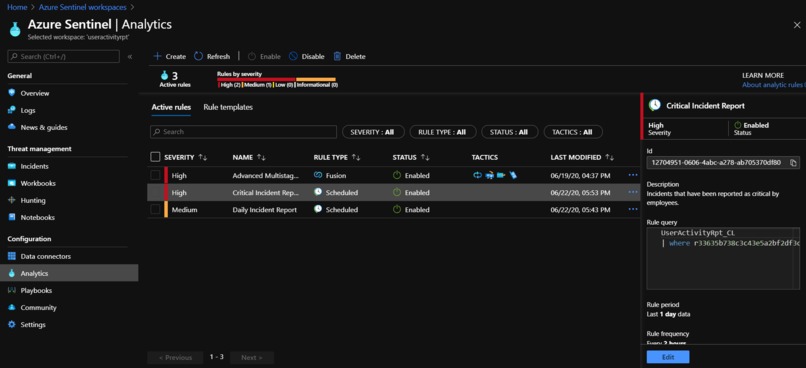The height and width of the screenshot is (368, 806).
Task: Open Playbooks in the sidebar
Action: [x=36, y=290]
